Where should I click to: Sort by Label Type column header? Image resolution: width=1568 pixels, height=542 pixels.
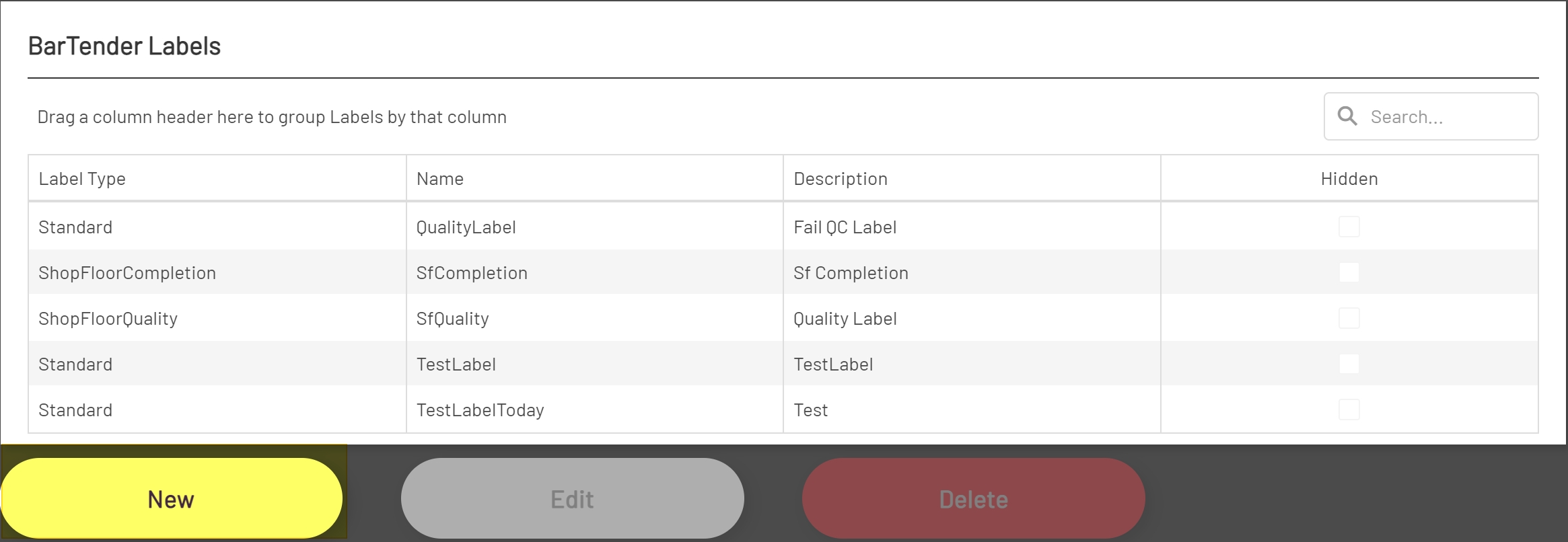[x=82, y=179]
